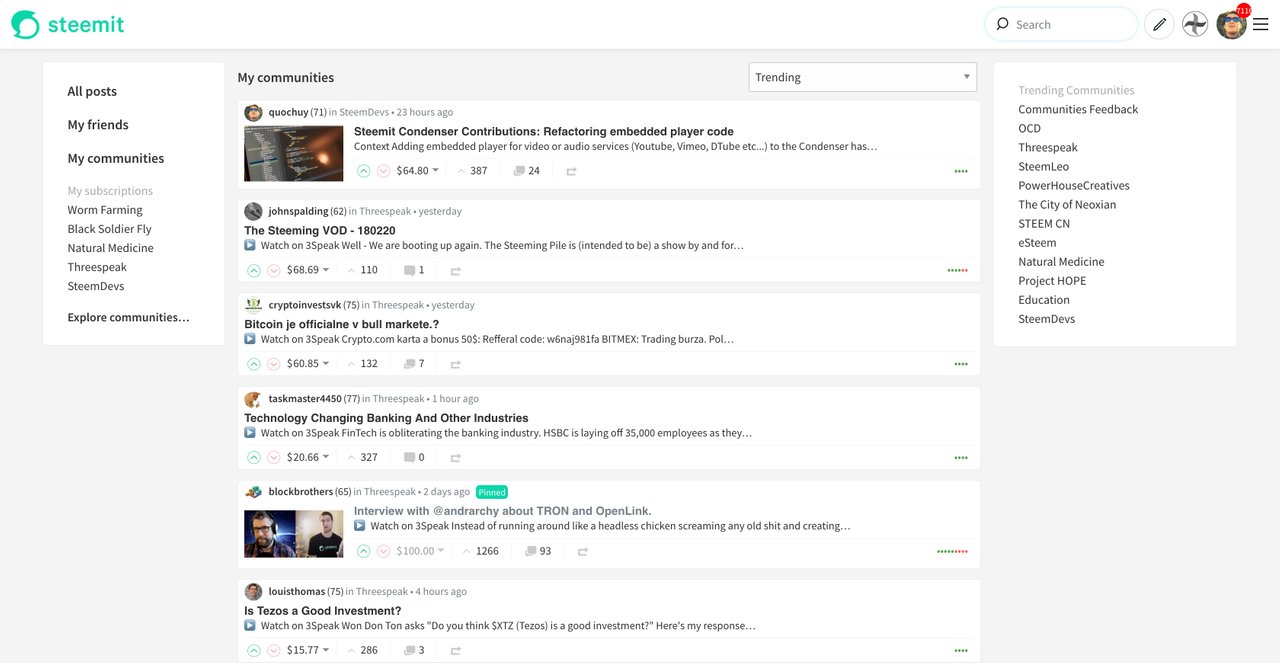This screenshot has width=1280, height=663.
Task: Downvote Technology Changing Banking post
Action: 273,457
